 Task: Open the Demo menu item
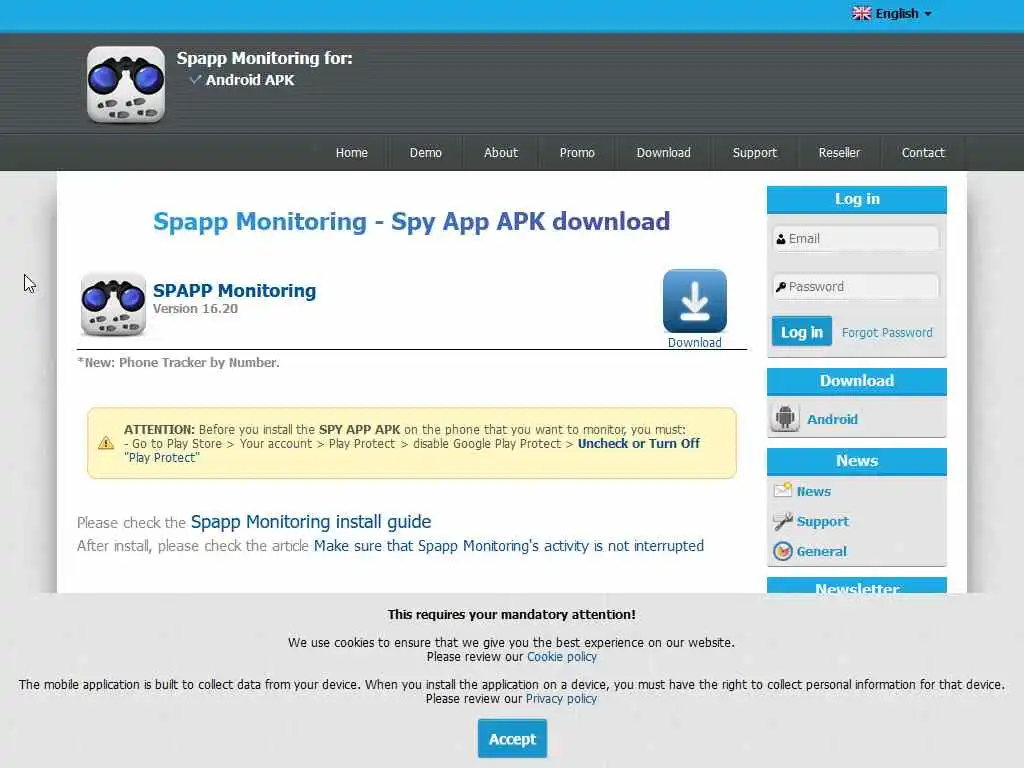[426, 152]
